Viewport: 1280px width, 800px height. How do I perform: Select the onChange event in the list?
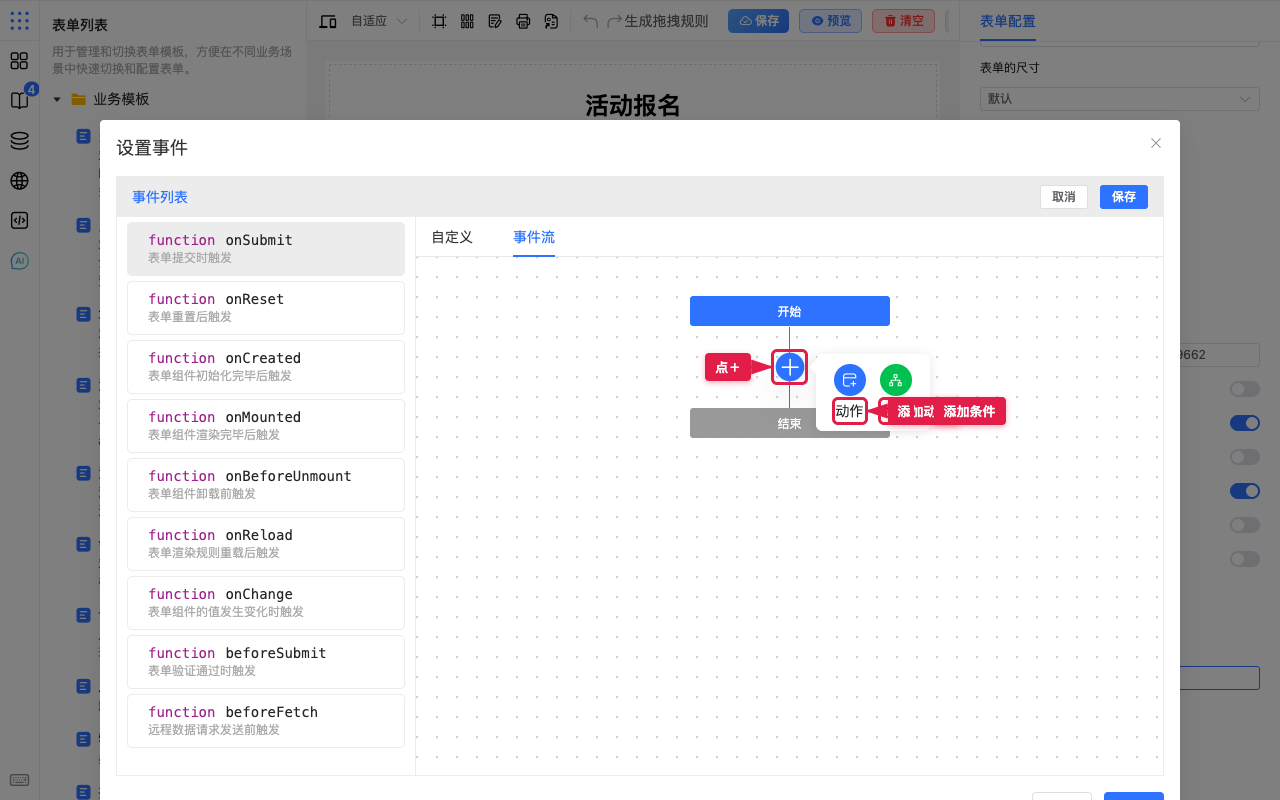pos(266,603)
